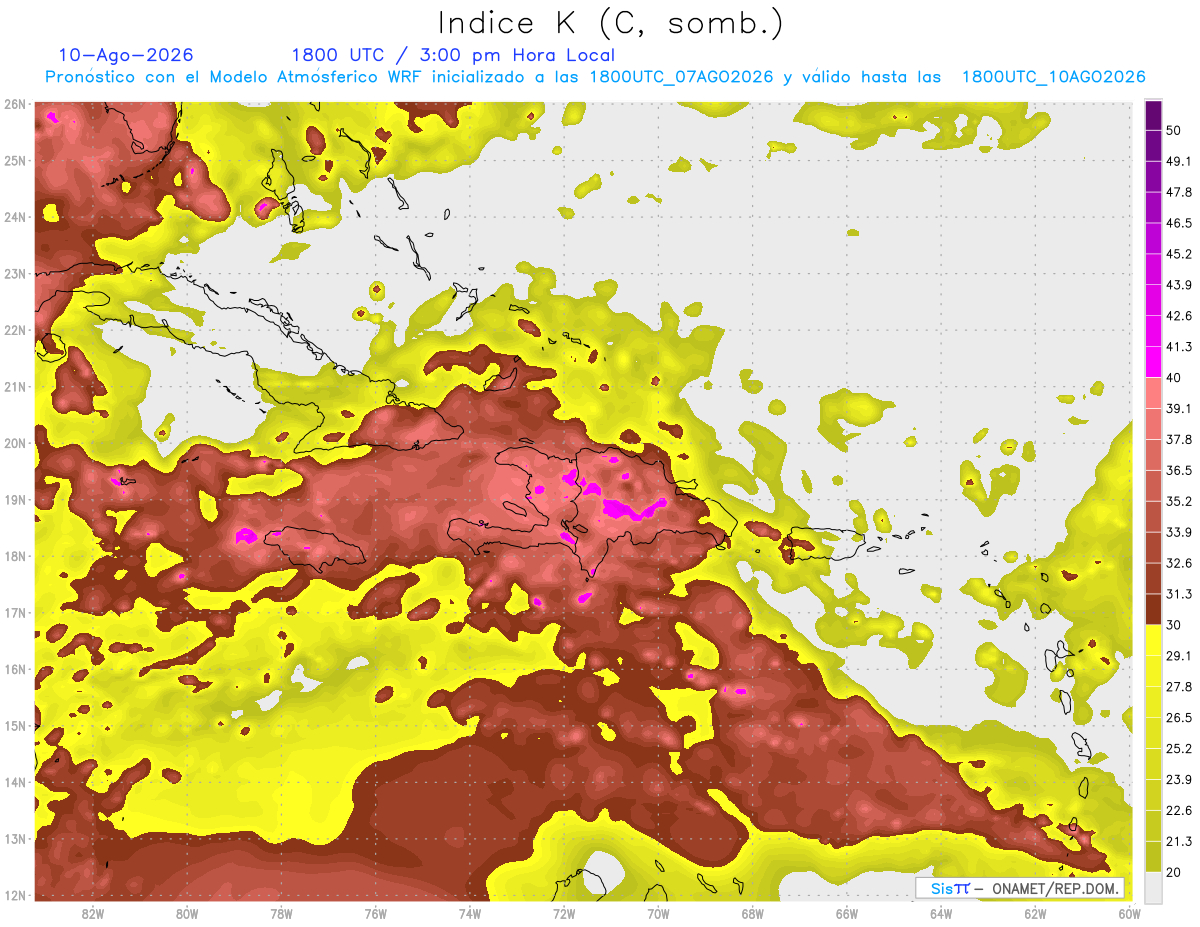Click the latitude label "24N"
Screen dimensions: 1200x927
coord(15,217)
